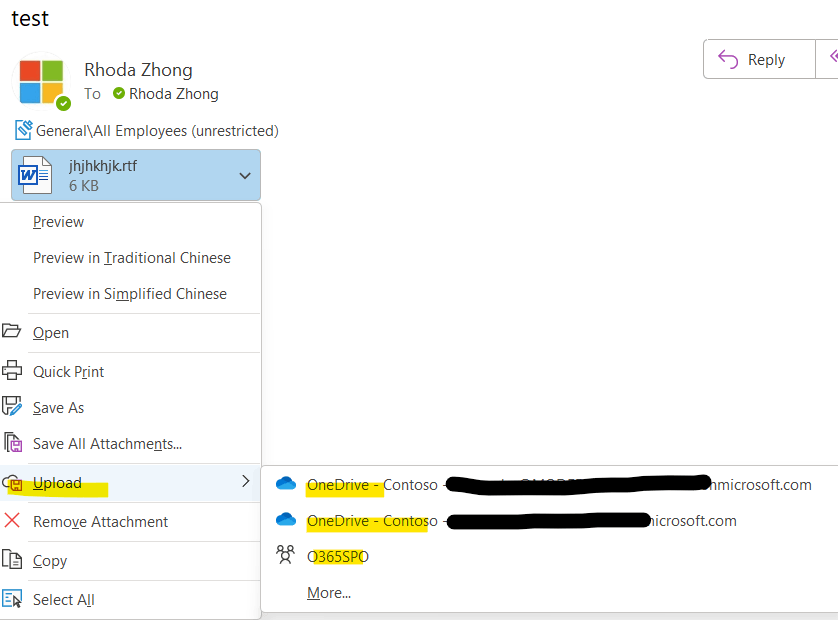Choose Preview in Traditional Chinese
The height and width of the screenshot is (620, 838).
tap(132, 258)
